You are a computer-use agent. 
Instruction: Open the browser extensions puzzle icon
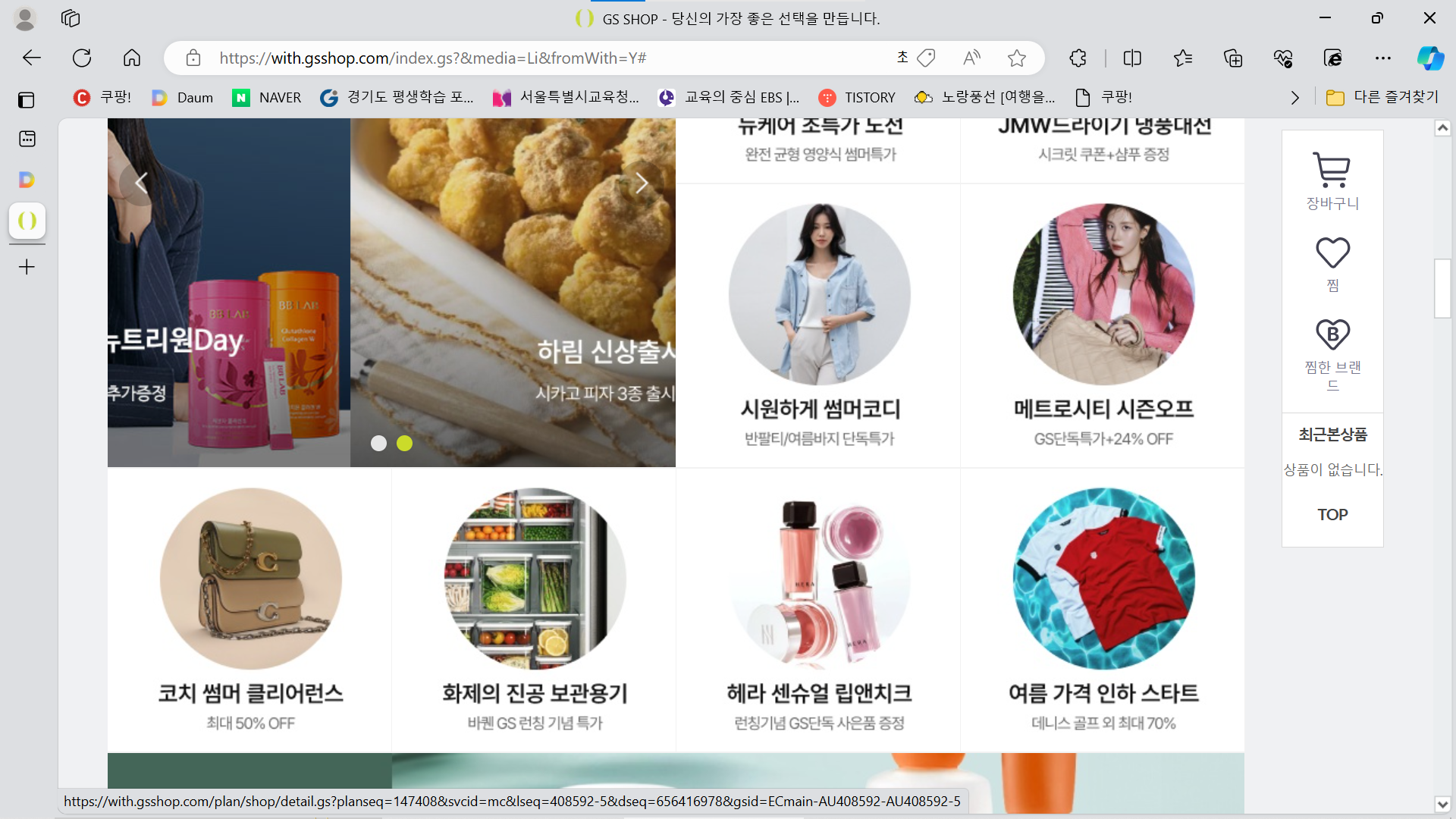[x=1078, y=58]
